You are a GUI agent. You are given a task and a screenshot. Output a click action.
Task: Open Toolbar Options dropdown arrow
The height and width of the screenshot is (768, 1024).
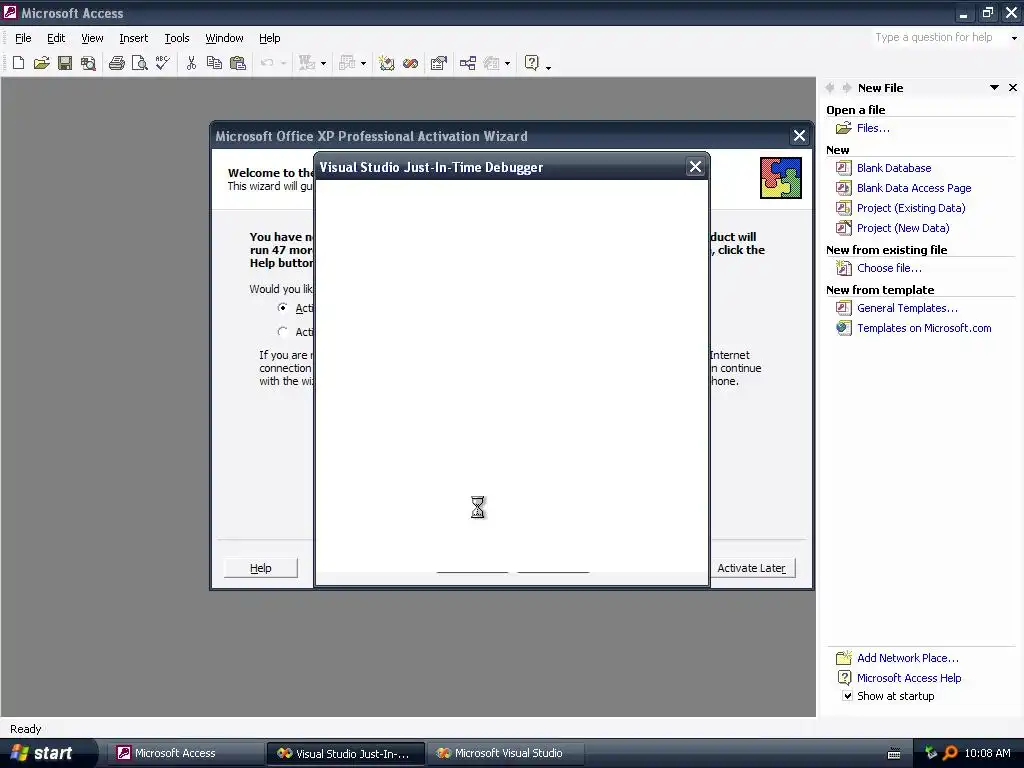point(548,66)
